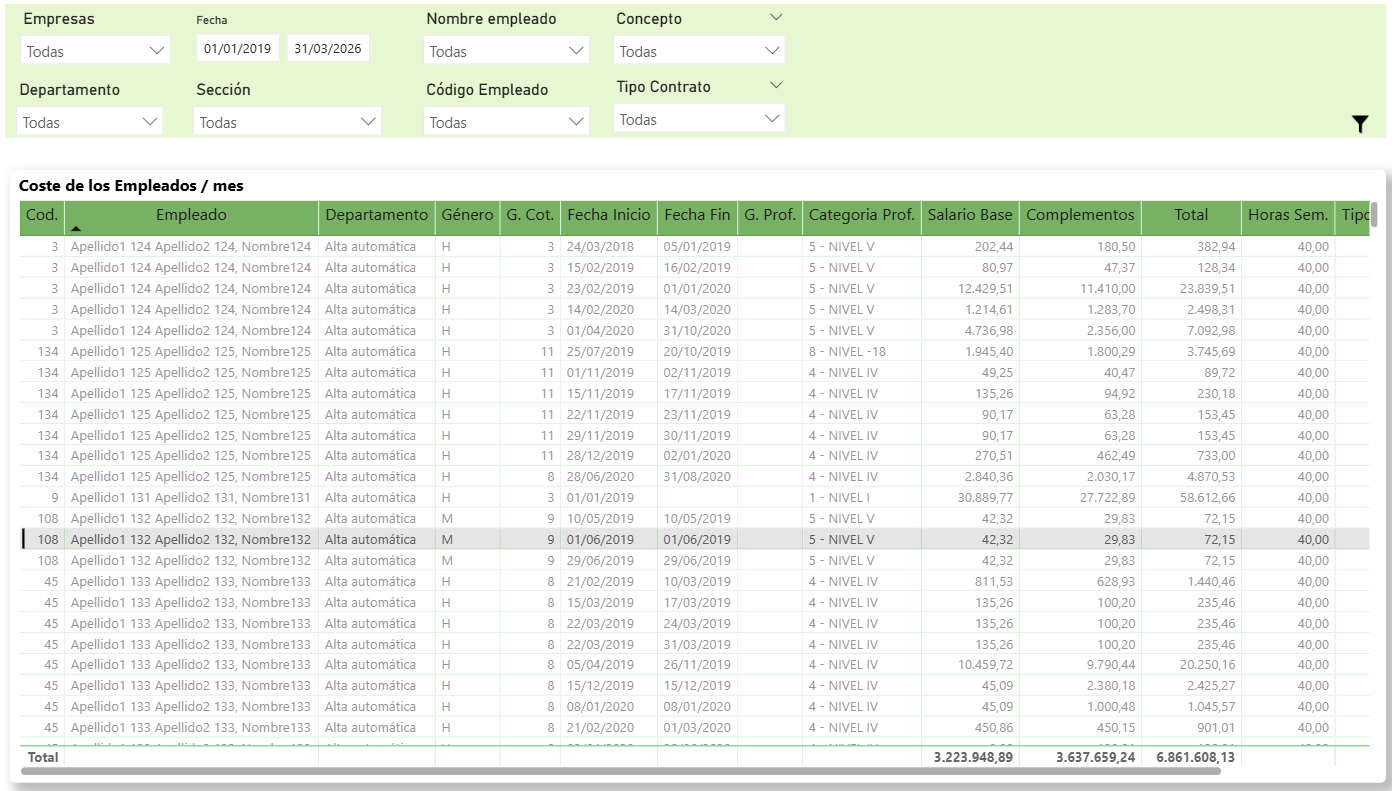Collapse the Concepto slicer chevron
This screenshot has height=791, width=1392.
[776, 18]
